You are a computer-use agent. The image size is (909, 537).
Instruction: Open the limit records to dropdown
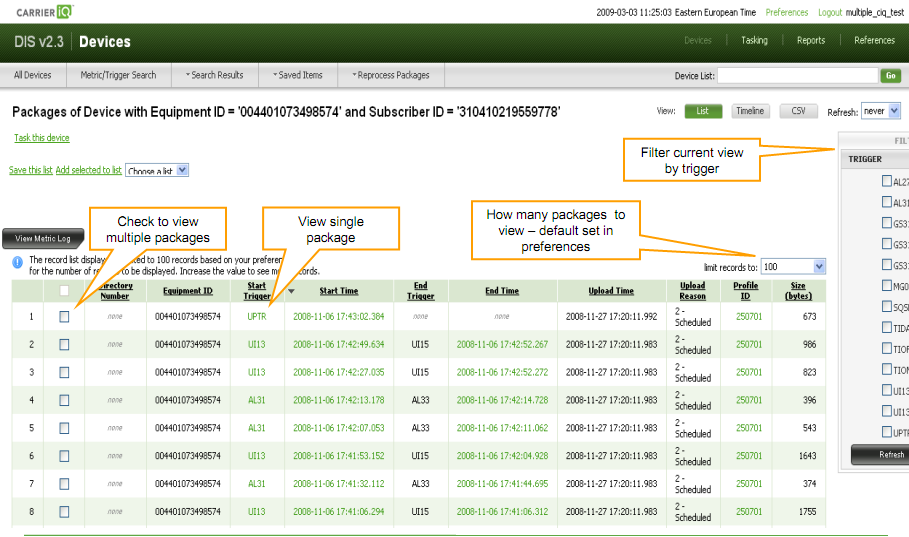pyautogui.click(x=819, y=267)
